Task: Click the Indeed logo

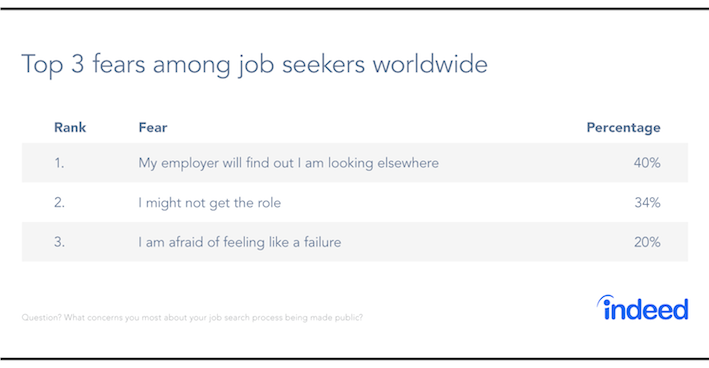Action: click(x=643, y=308)
